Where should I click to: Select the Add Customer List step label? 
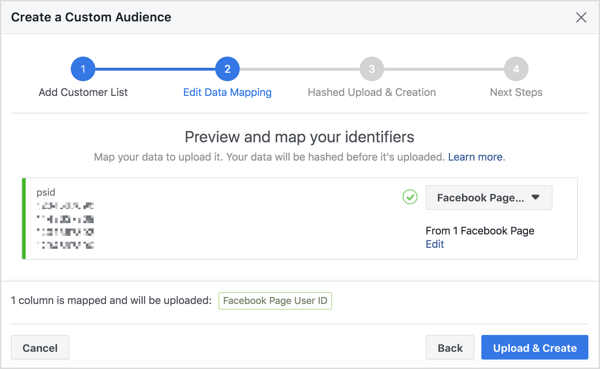83,92
